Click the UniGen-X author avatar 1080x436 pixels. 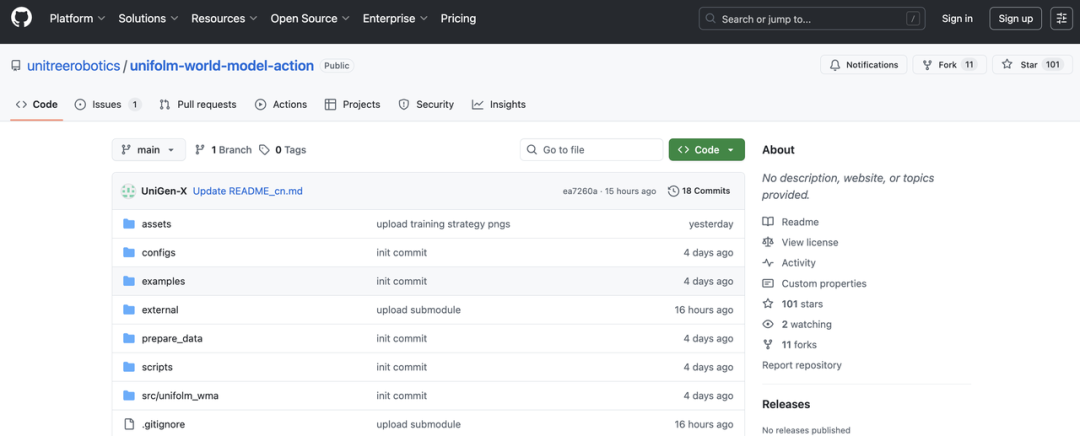(128, 191)
